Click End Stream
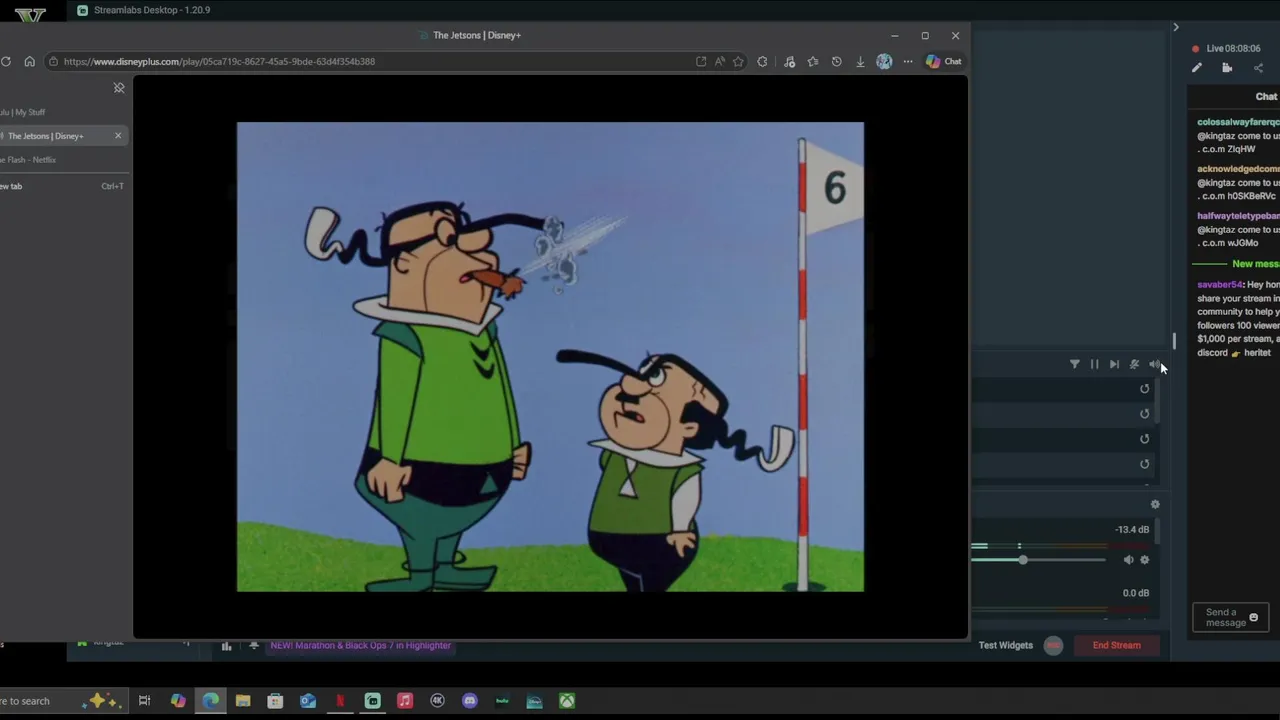 pos(1116,645)
